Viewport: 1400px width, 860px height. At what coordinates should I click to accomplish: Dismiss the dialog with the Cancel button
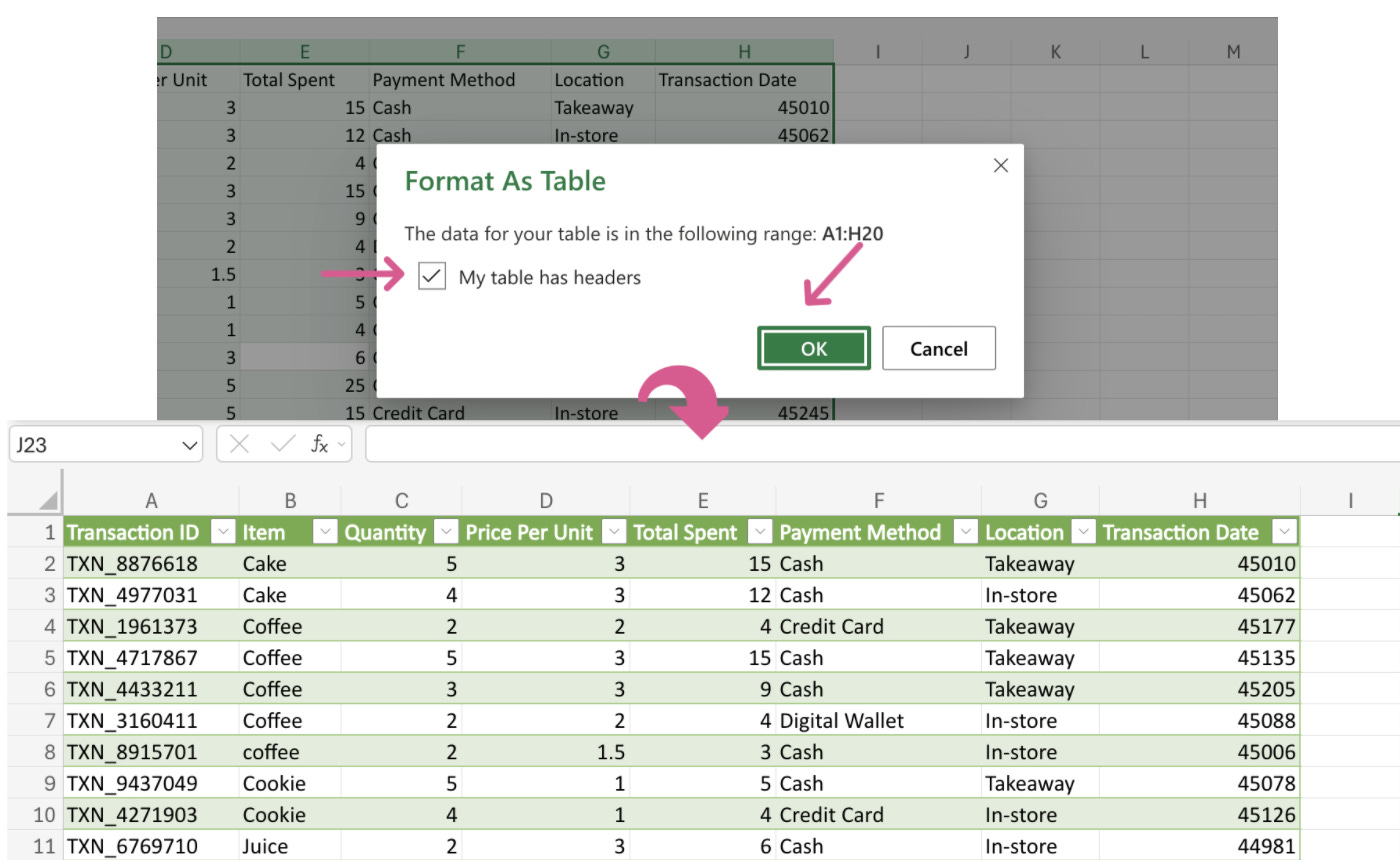pyautogui.click(x=938, y=348)
